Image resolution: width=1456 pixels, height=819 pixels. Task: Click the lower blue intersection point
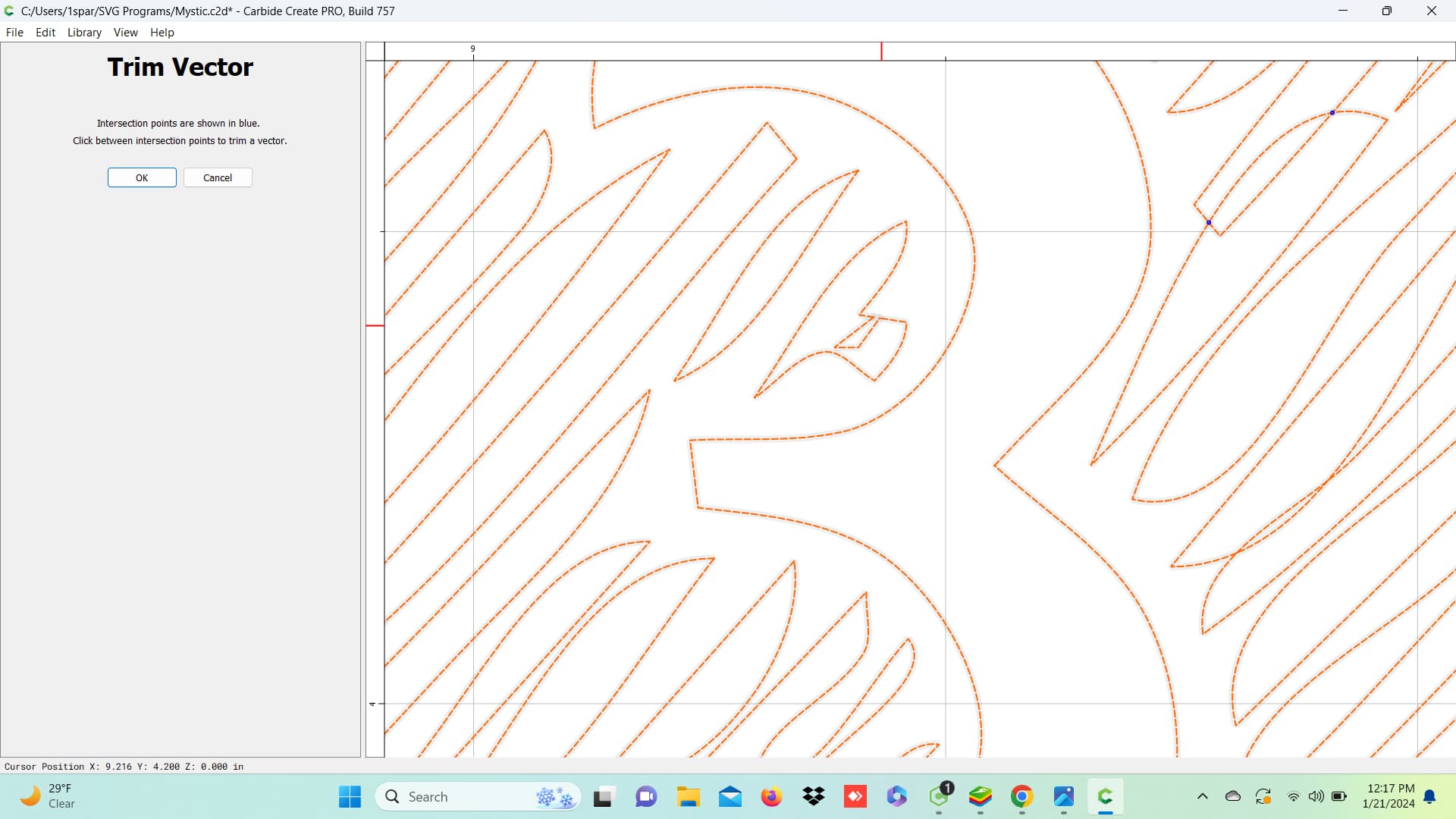[x=1209, y=222]
